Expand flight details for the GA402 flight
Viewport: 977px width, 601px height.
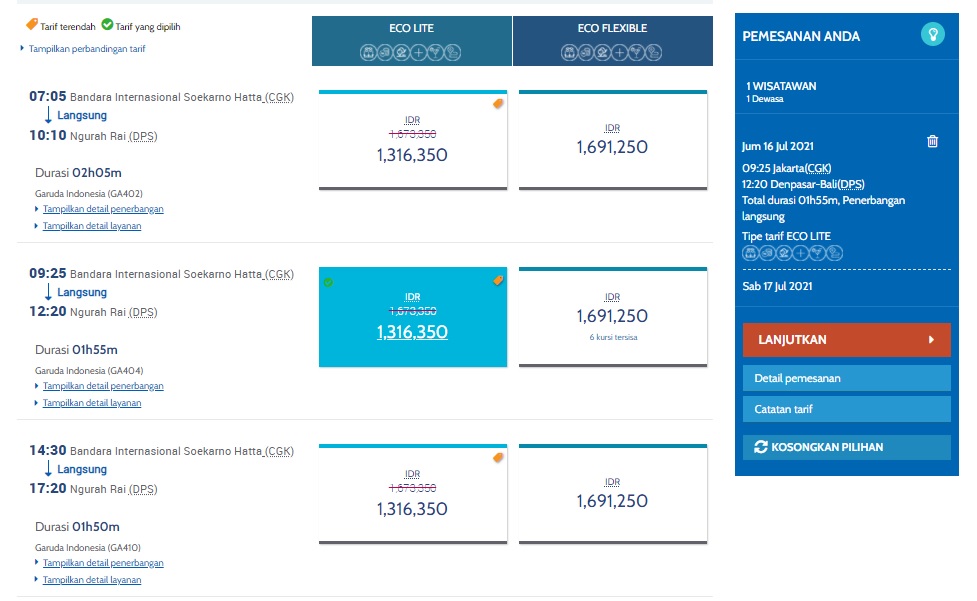[x=103, y=209]
